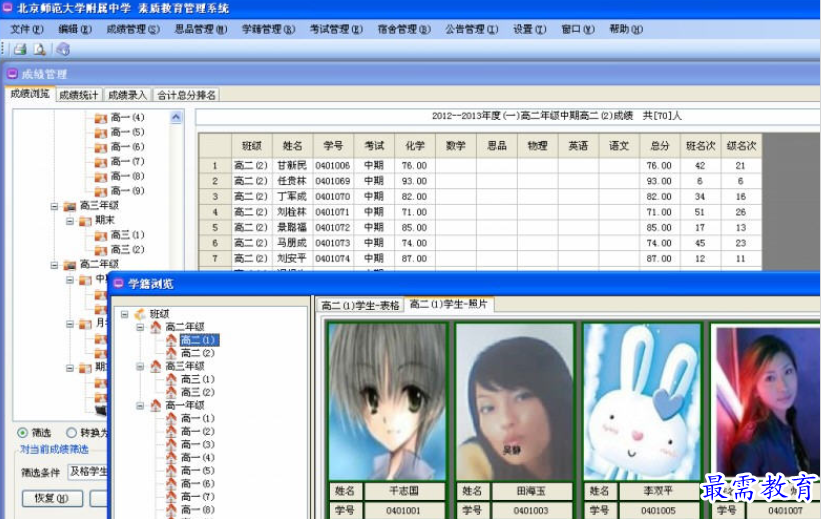Open the 考试管理 menu
The height and width of the screenshot is (519, 824).
336,29
